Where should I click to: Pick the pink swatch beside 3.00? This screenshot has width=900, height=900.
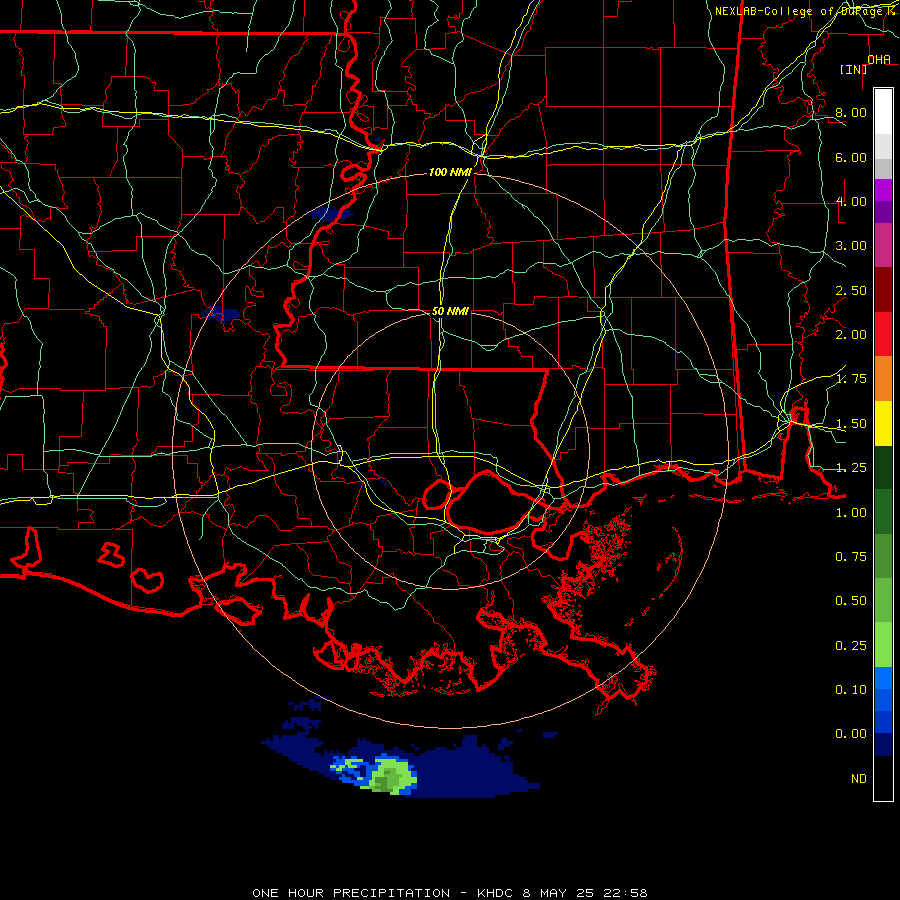tap(883, 245)
